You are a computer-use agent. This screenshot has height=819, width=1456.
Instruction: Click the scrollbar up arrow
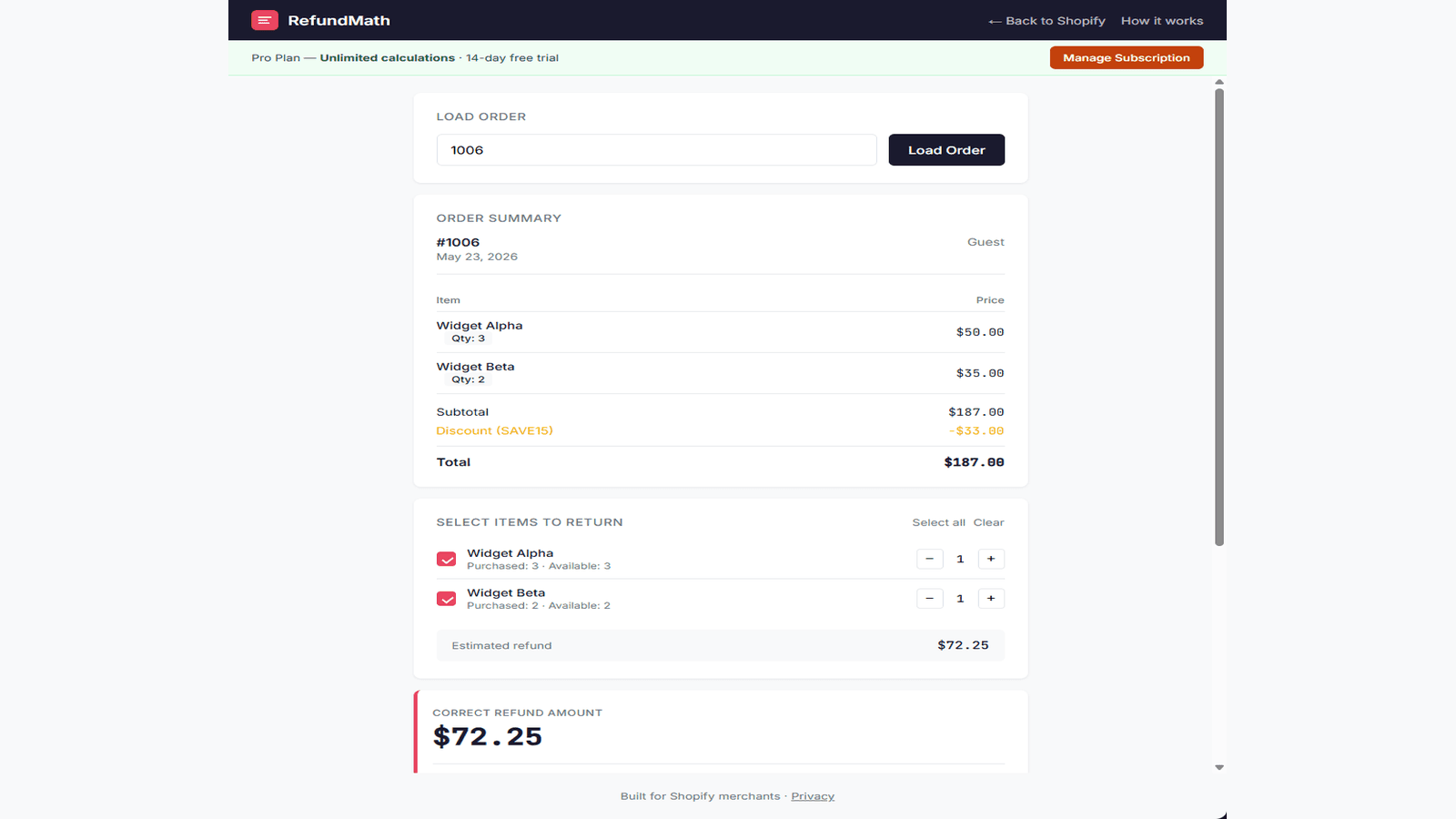coord(1219,82)
